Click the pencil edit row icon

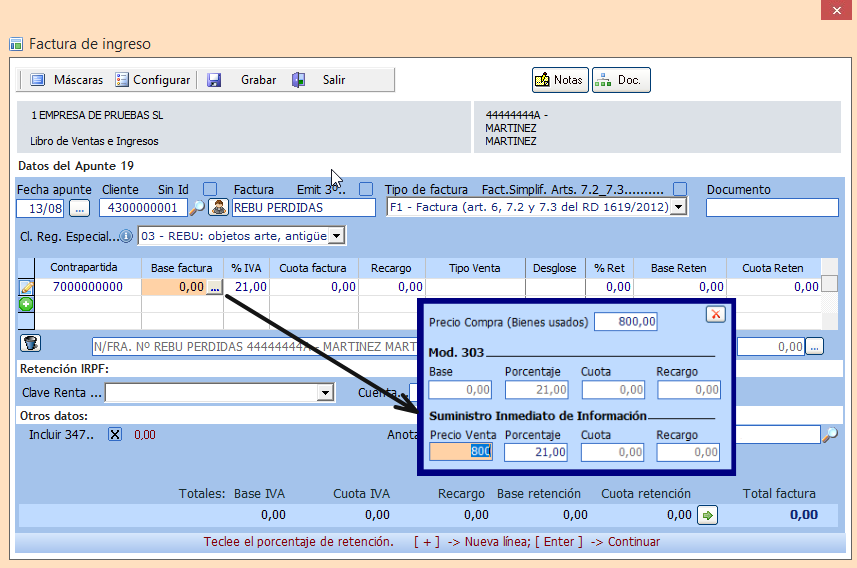click(26, 287)
